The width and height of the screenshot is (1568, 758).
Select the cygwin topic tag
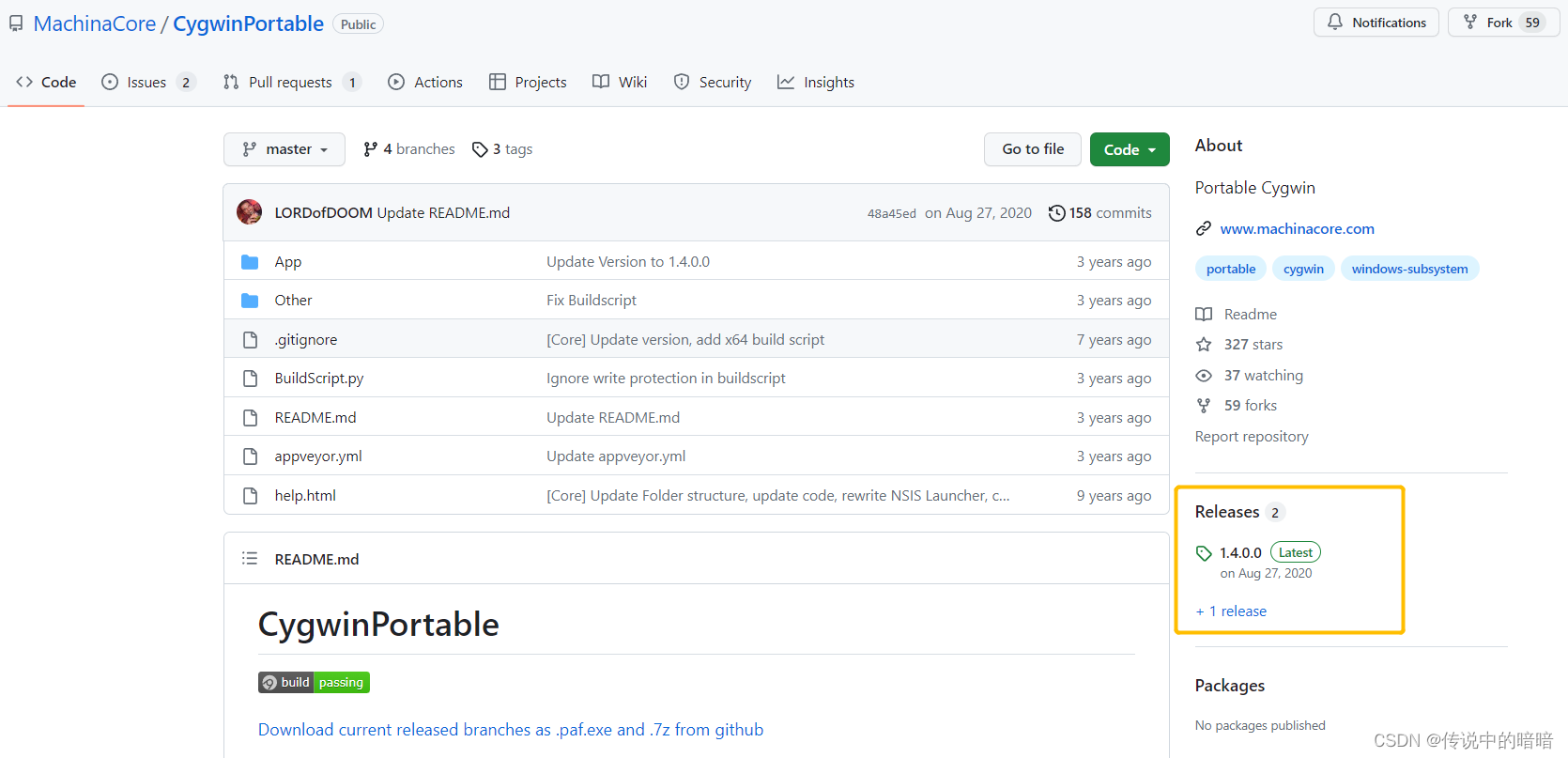[1303, 269]
